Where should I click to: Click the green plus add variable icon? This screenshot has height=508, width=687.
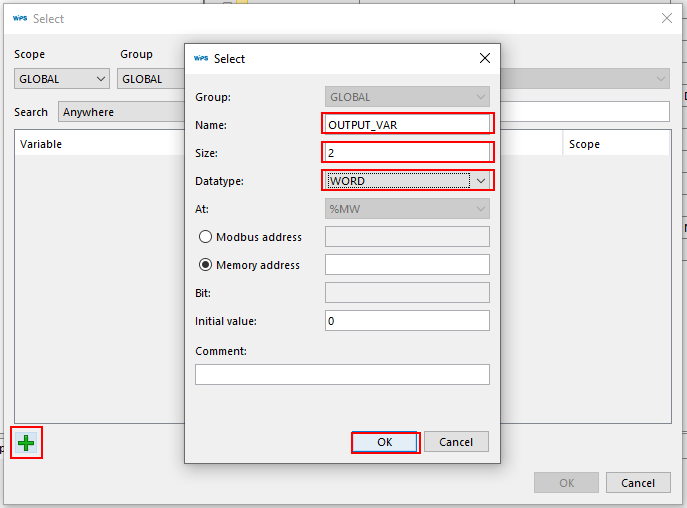(26, 443)
